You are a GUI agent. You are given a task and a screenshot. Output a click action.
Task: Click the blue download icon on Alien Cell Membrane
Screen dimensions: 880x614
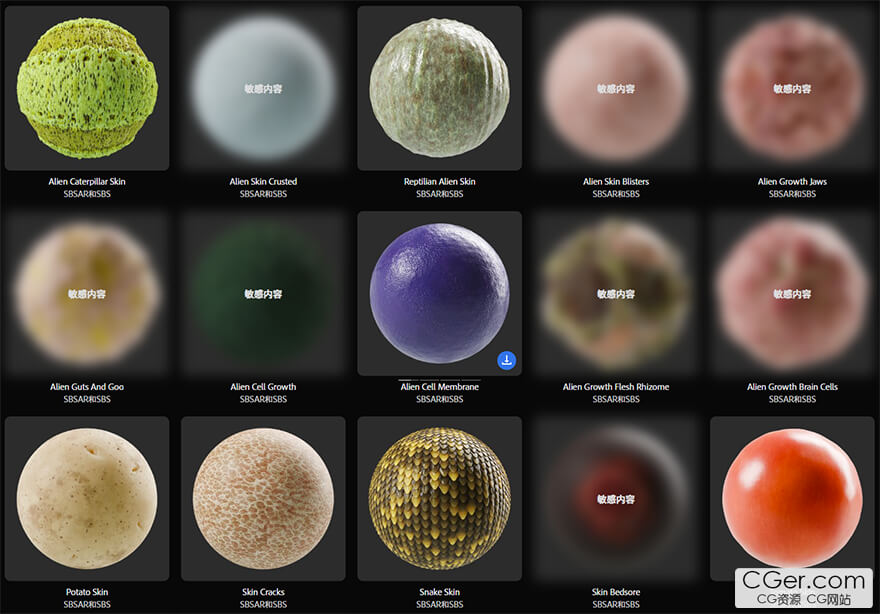[507, 360]
